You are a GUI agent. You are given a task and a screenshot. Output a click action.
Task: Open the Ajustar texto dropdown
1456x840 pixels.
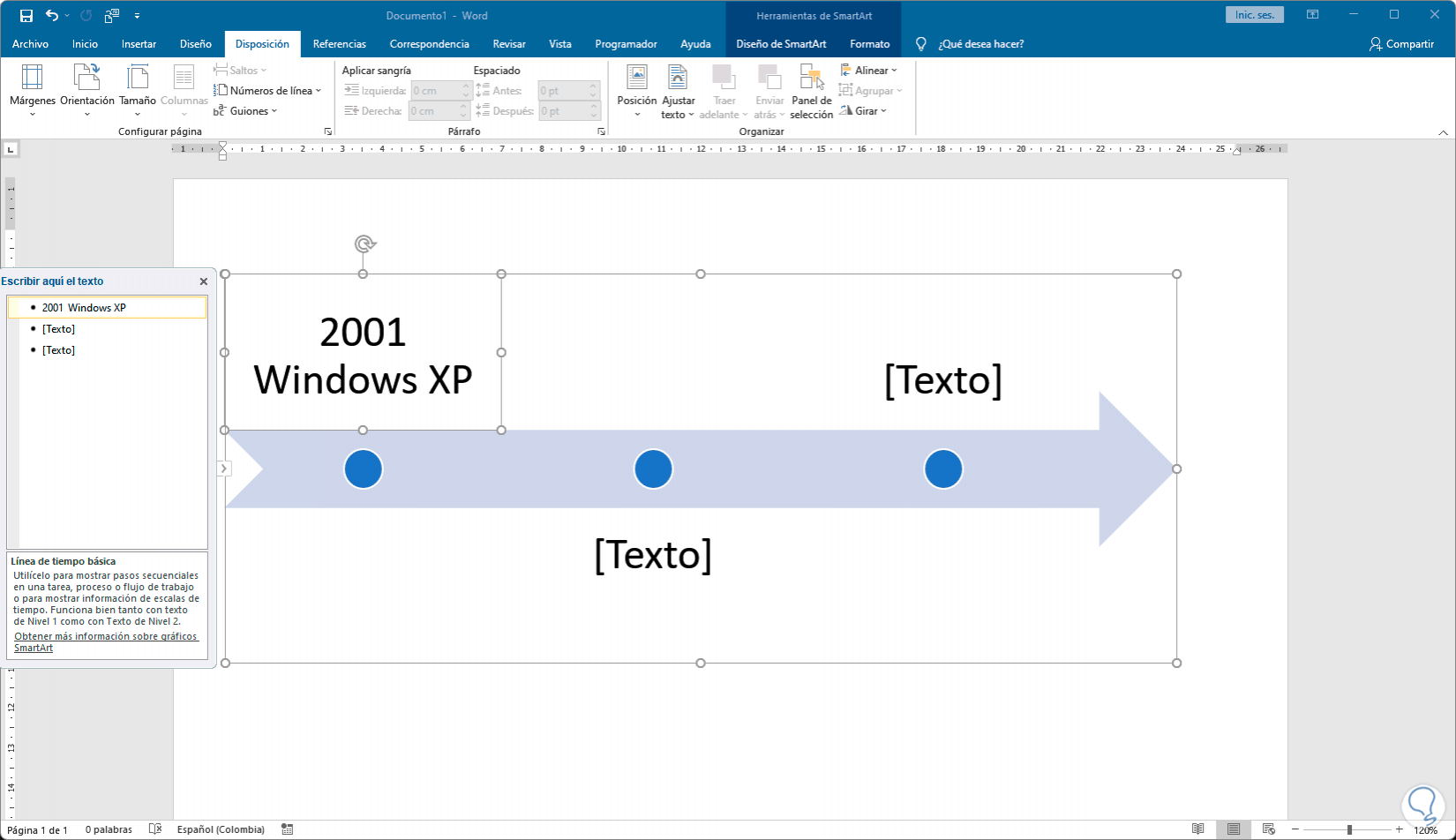(x=678, y=92)
